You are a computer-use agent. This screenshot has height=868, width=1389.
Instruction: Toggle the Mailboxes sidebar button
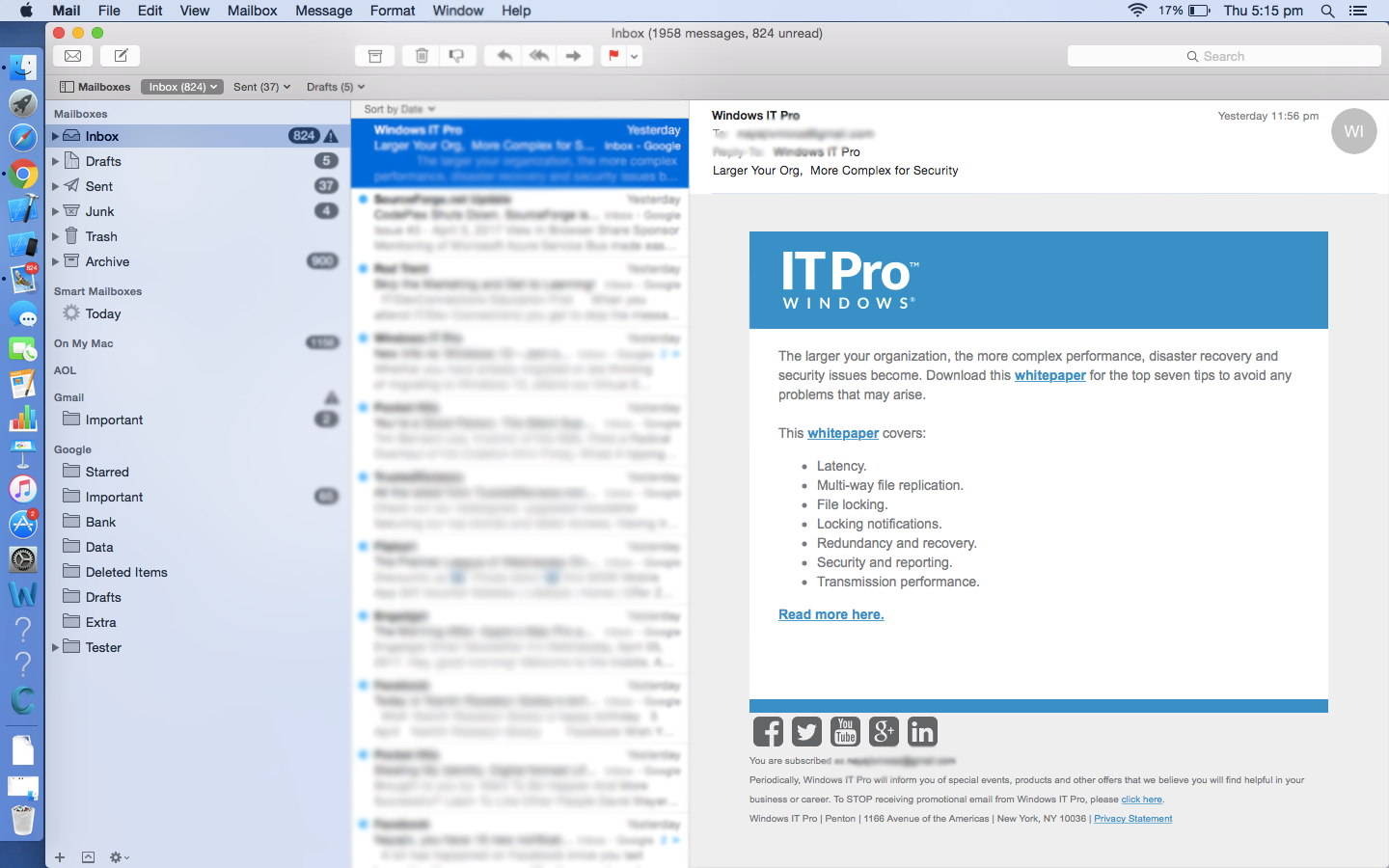coord(95,87)
